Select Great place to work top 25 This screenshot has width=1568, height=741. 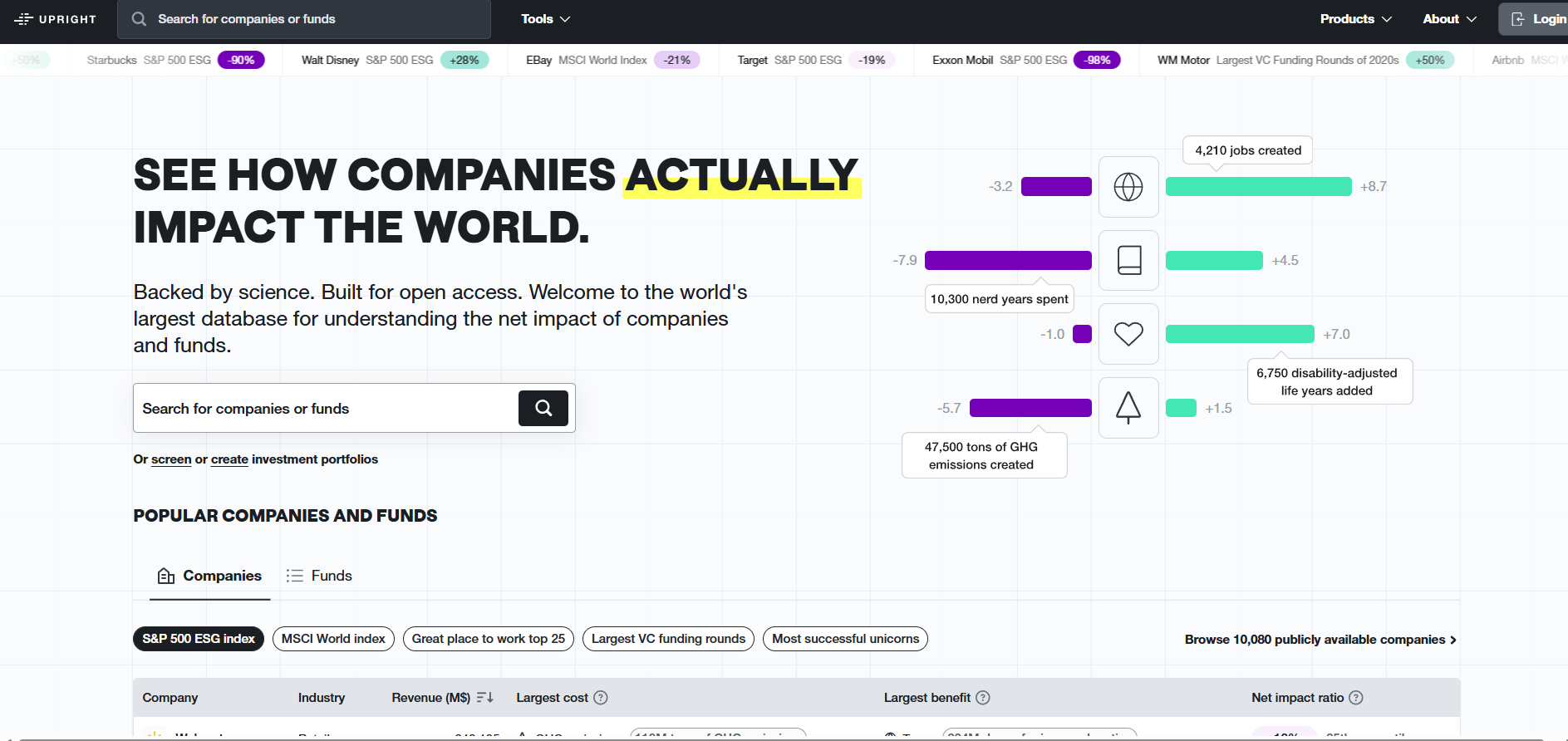pyautogui.click(x=488, y=639)
